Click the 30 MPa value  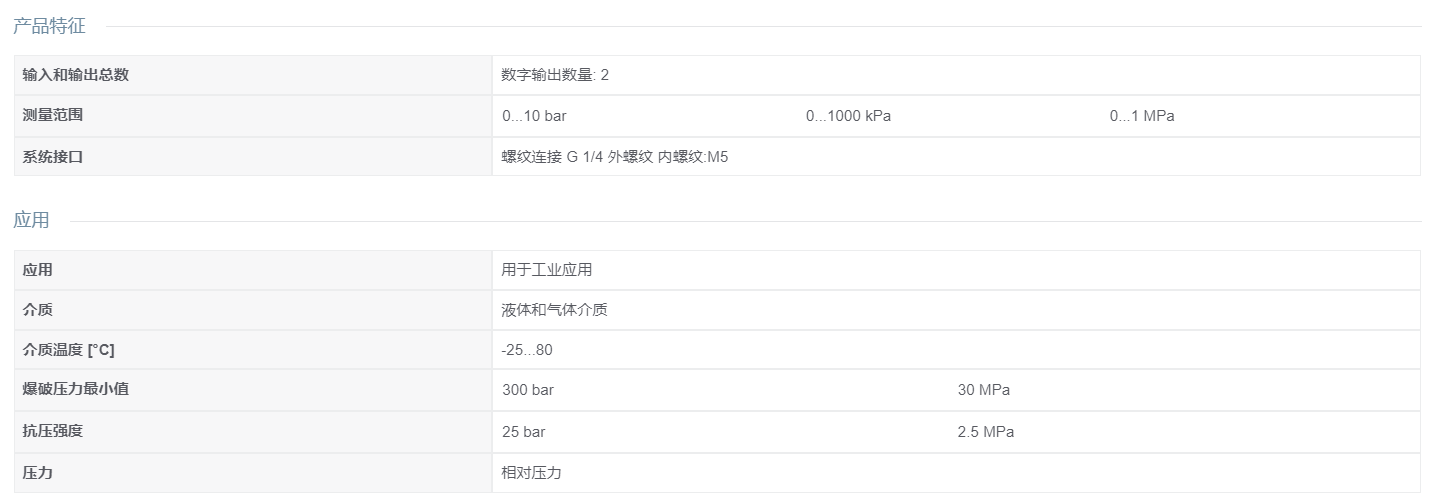click(984, 390)
